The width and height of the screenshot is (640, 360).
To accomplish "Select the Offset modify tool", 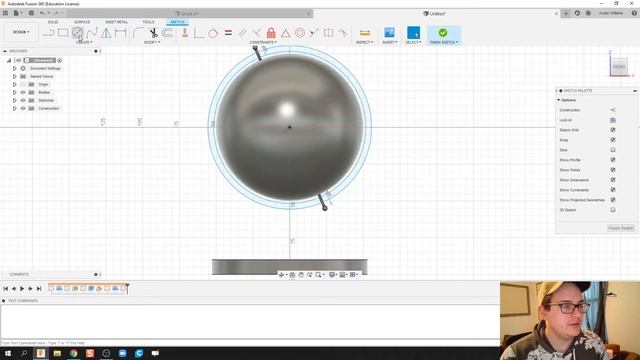I will [x=167, y=33].
